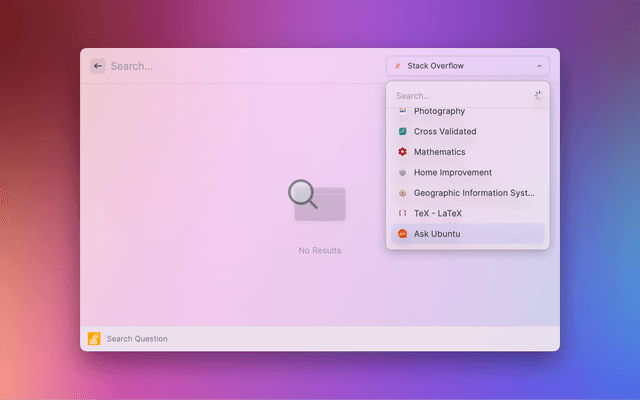Click the back arrow button
The width and height of the screenshot is (640, 400).
97,66
